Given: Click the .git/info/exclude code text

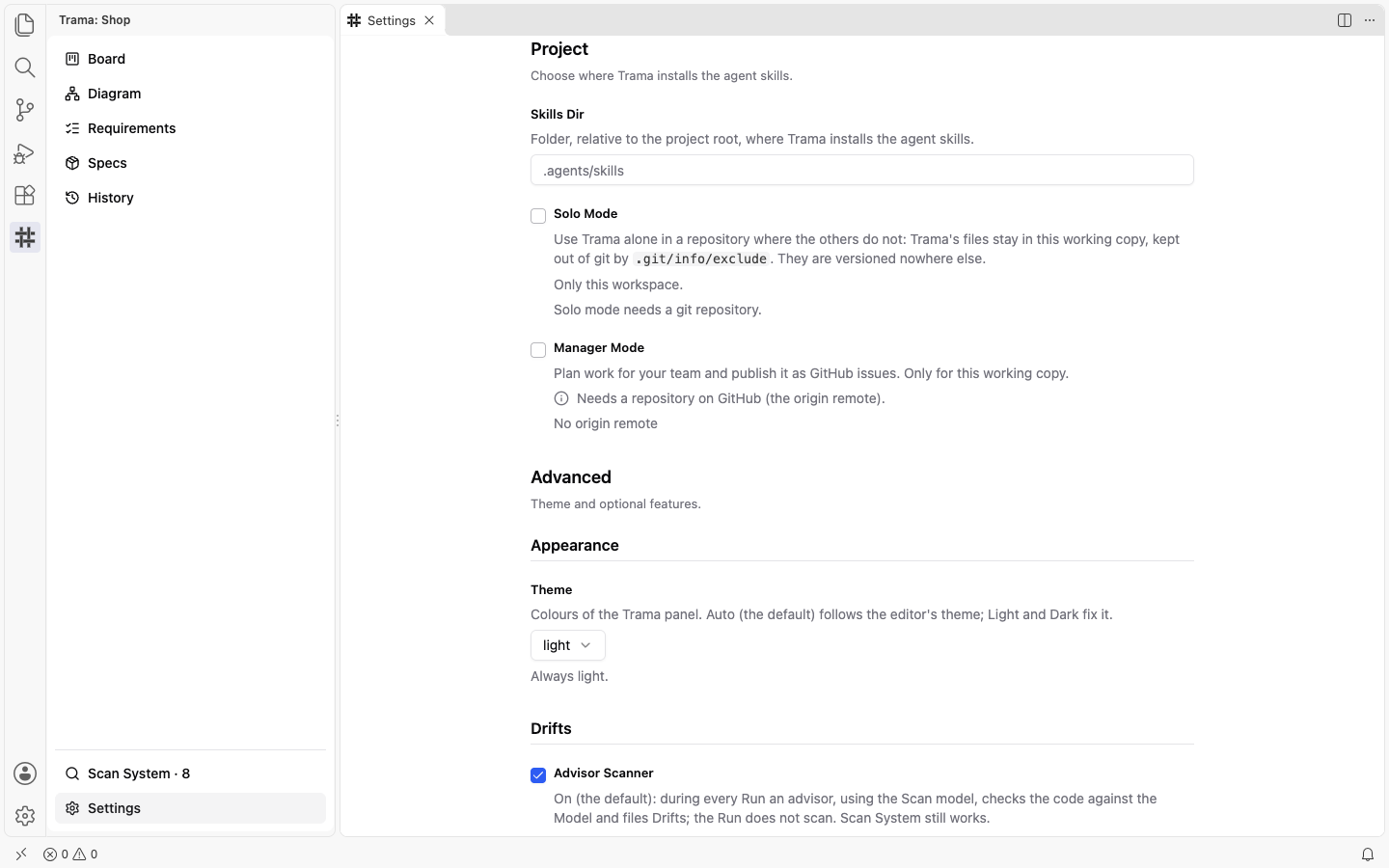Looking at the screenshot, I should pyautogui.click(x=701, y=258).
